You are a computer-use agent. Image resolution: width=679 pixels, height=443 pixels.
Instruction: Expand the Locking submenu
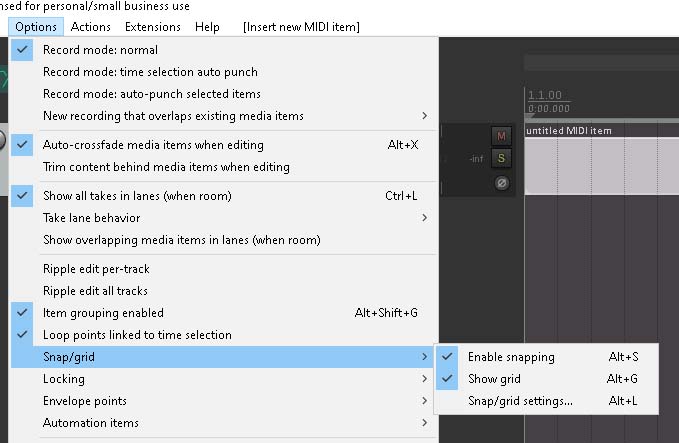222,379
